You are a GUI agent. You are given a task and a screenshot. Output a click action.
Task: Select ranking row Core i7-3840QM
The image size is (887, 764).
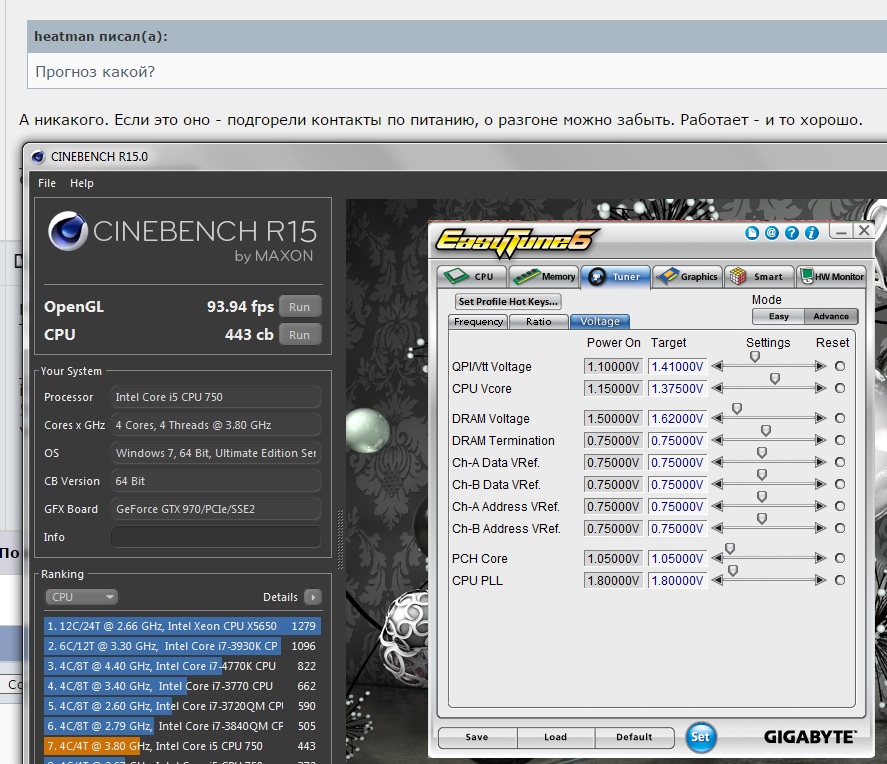tap(182, 726)
